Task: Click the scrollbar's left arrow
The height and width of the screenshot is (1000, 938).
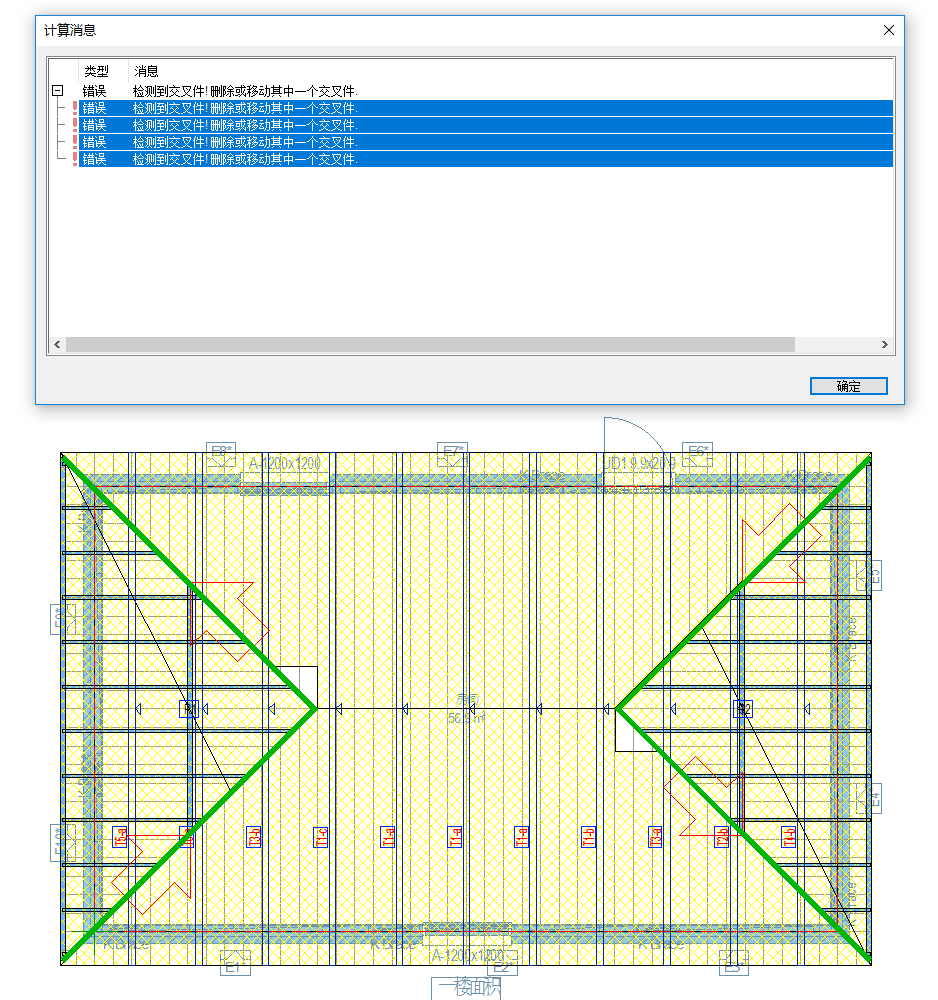Action: [57, 344]
